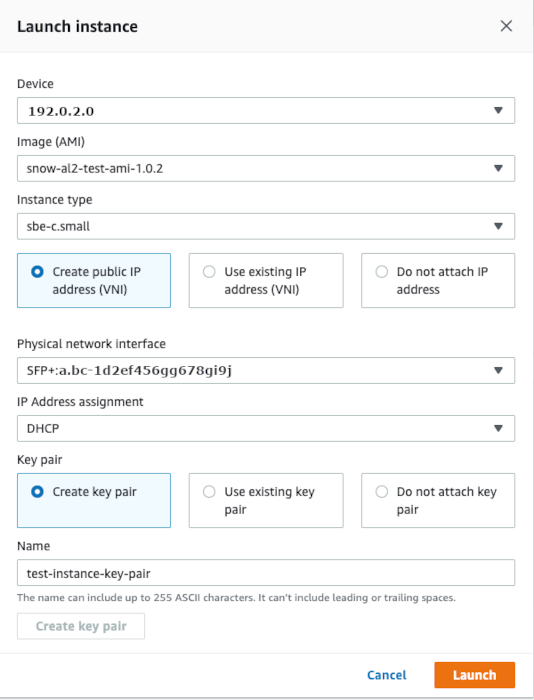
Task: Select Use existing key pair option
Action: 266,500
